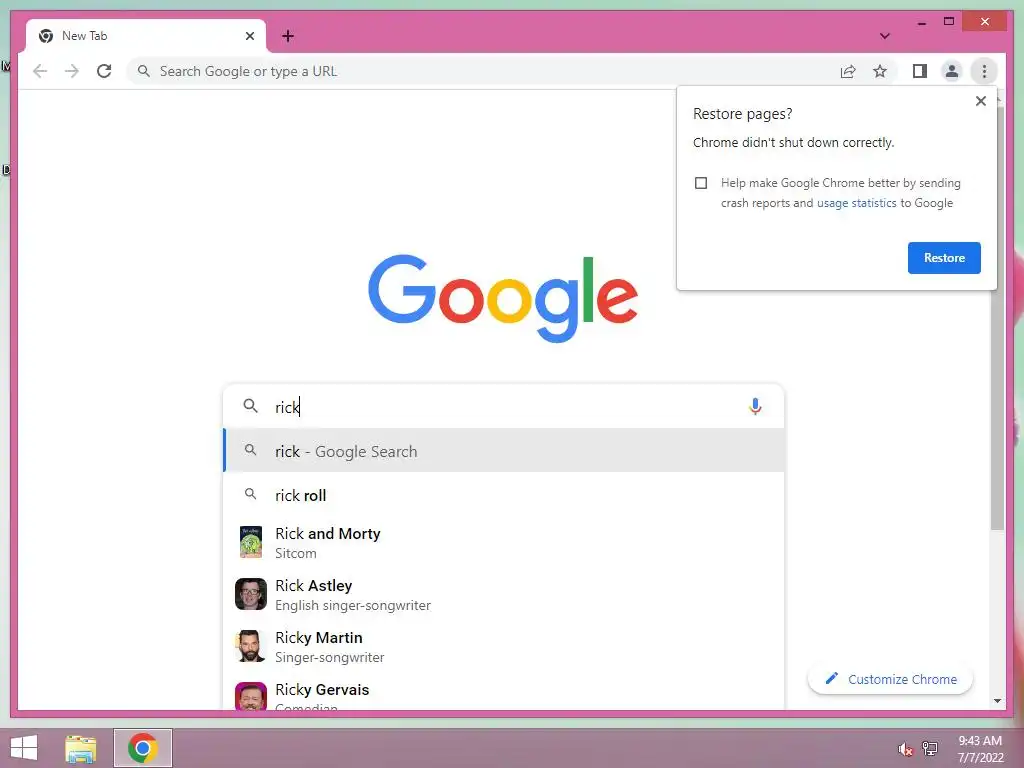Screen dimensions: 1024x768
Task: Open the taskbar clock showing 9:43 AM
Action: pos(980,749)
